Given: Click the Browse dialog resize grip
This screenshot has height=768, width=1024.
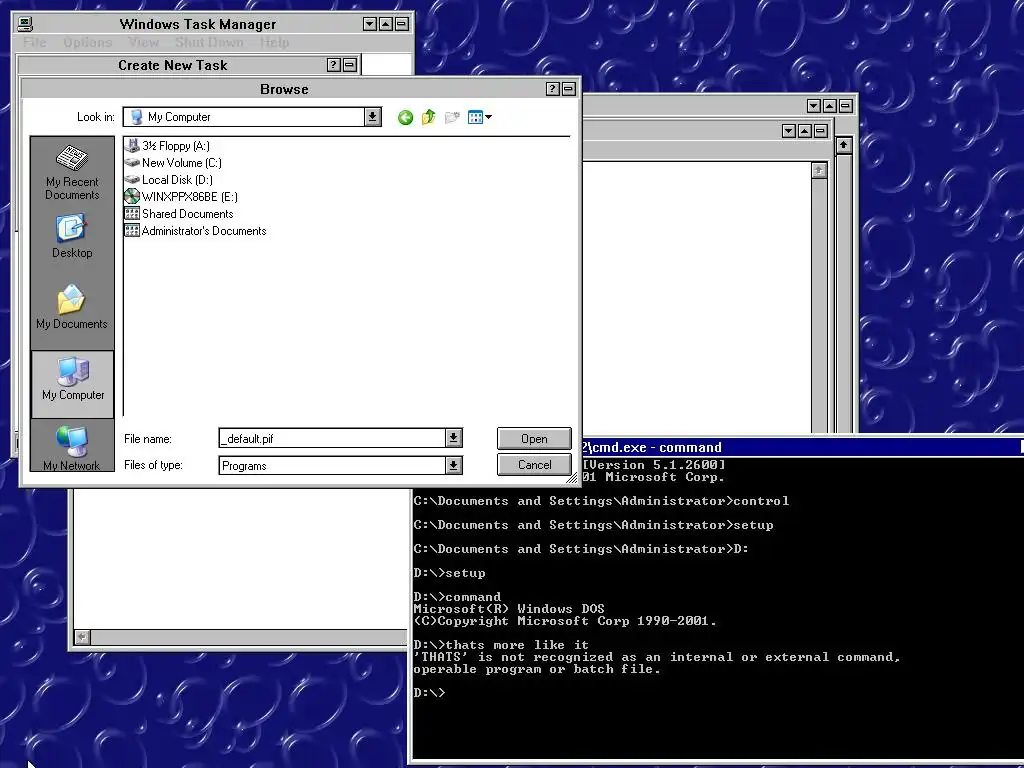Looking at the screenshot, I should 571,477.
